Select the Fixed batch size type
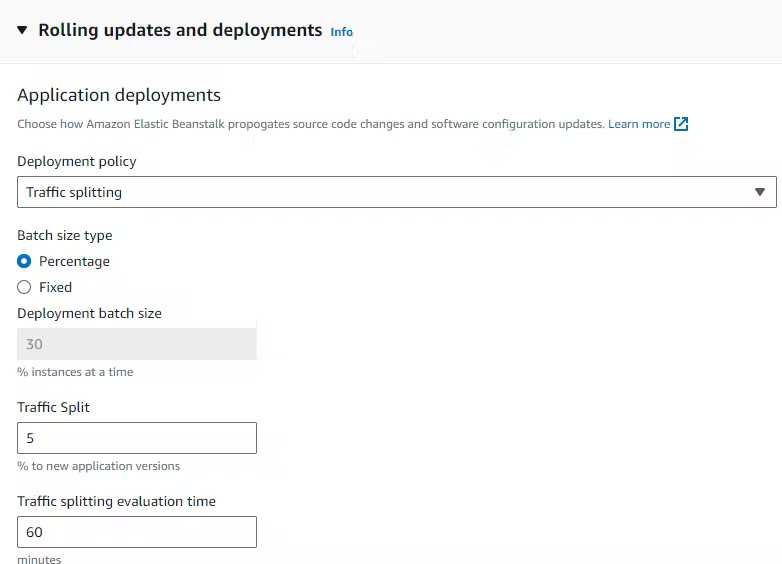 coord(24,287)
